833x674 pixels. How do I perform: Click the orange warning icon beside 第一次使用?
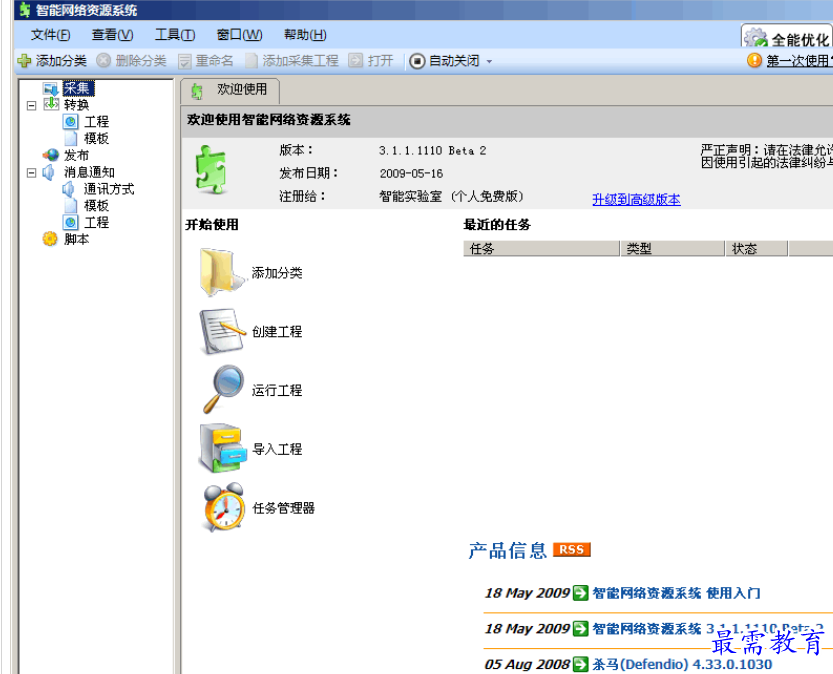click(x=754, y=61)
